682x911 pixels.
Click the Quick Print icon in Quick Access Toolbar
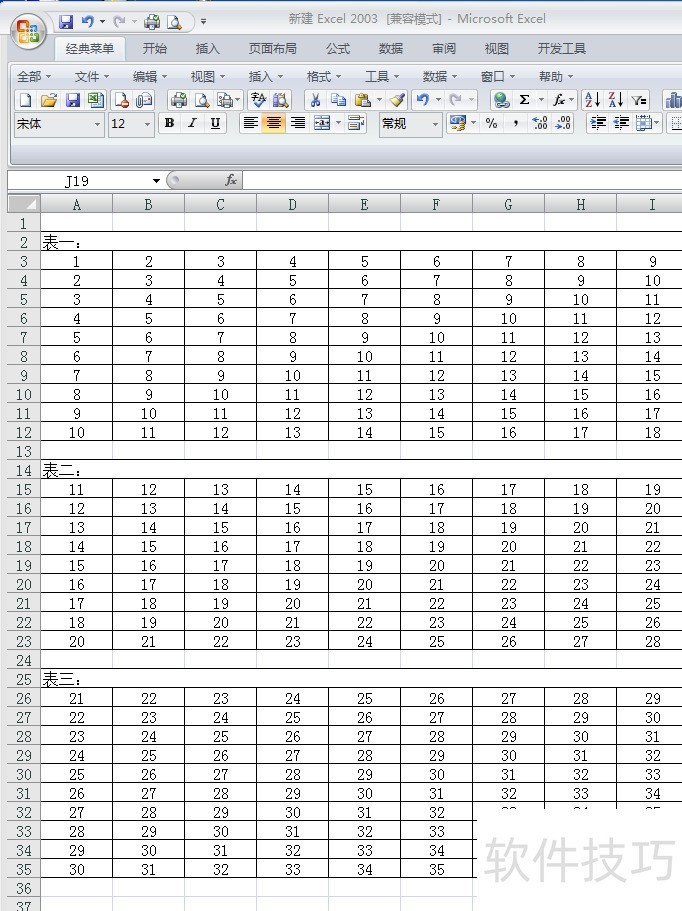152,22
